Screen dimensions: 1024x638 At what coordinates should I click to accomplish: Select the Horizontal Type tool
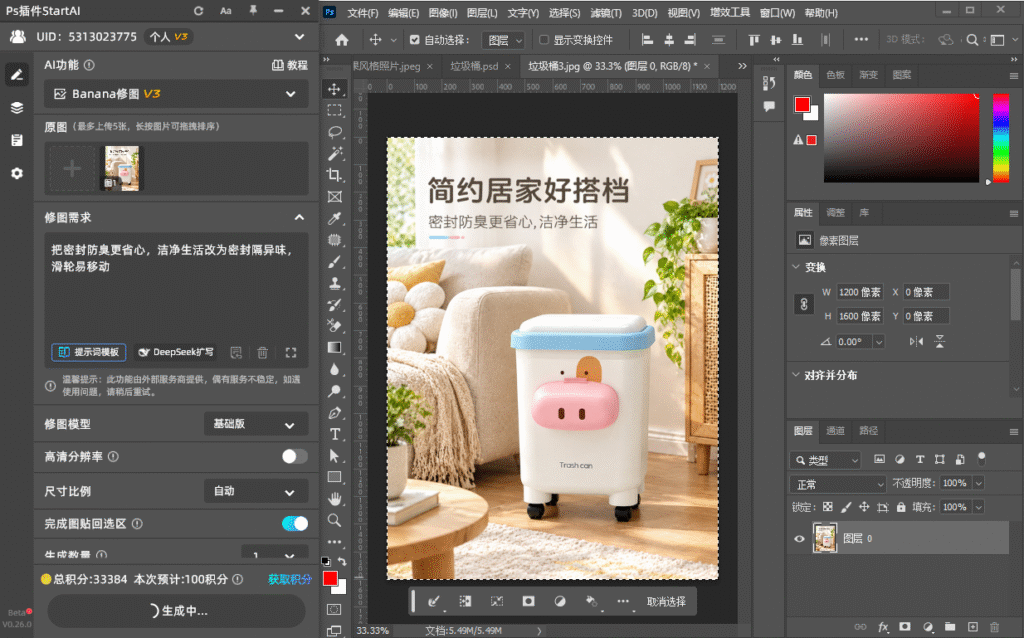coord(334,434)
